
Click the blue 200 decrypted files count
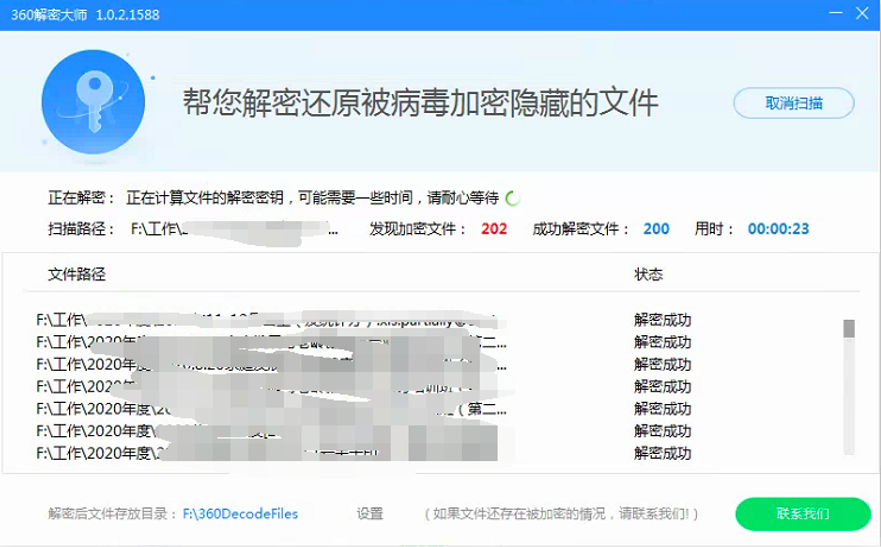point(656,229)
